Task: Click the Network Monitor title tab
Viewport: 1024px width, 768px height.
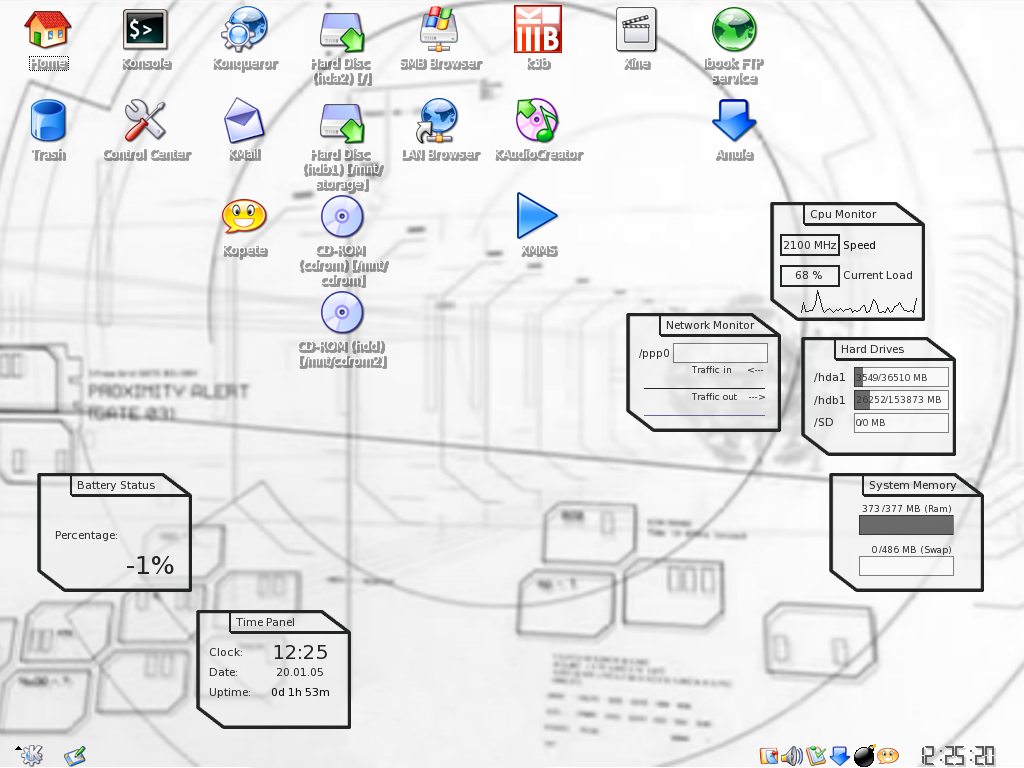Action: tap(710, 325)
